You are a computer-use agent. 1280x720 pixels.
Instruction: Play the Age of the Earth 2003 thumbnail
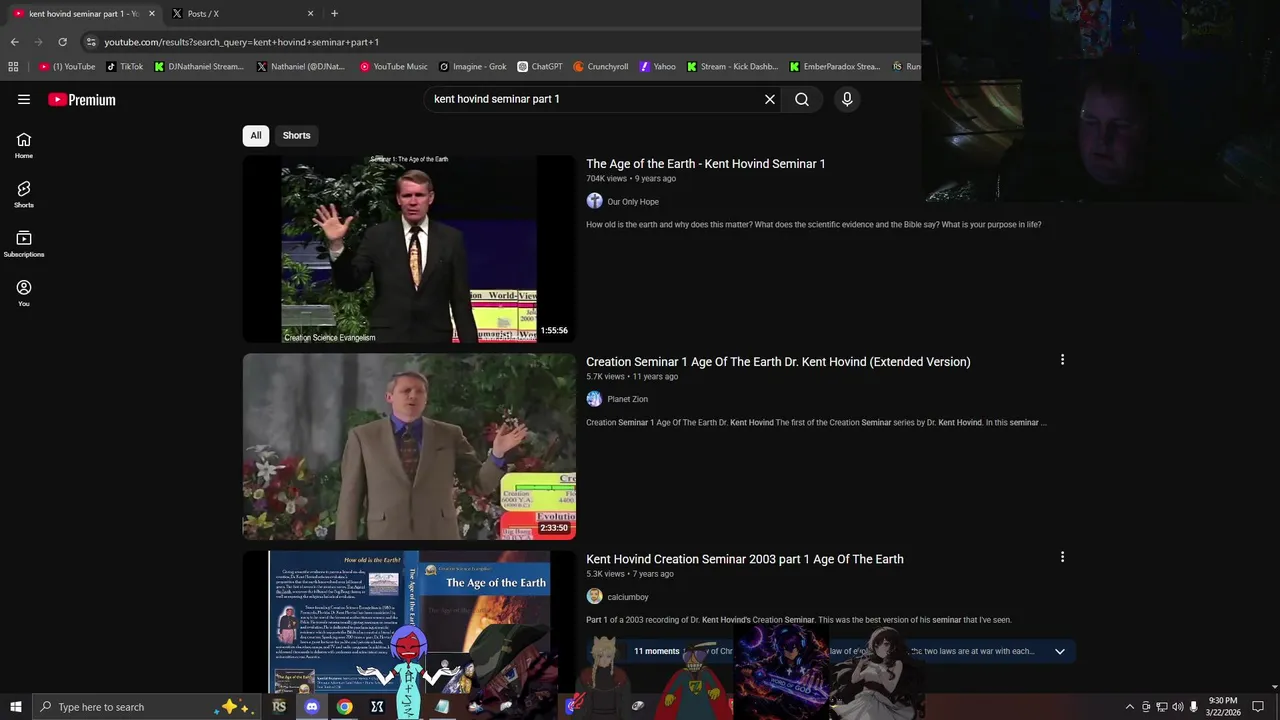click(x=409, y=621)
